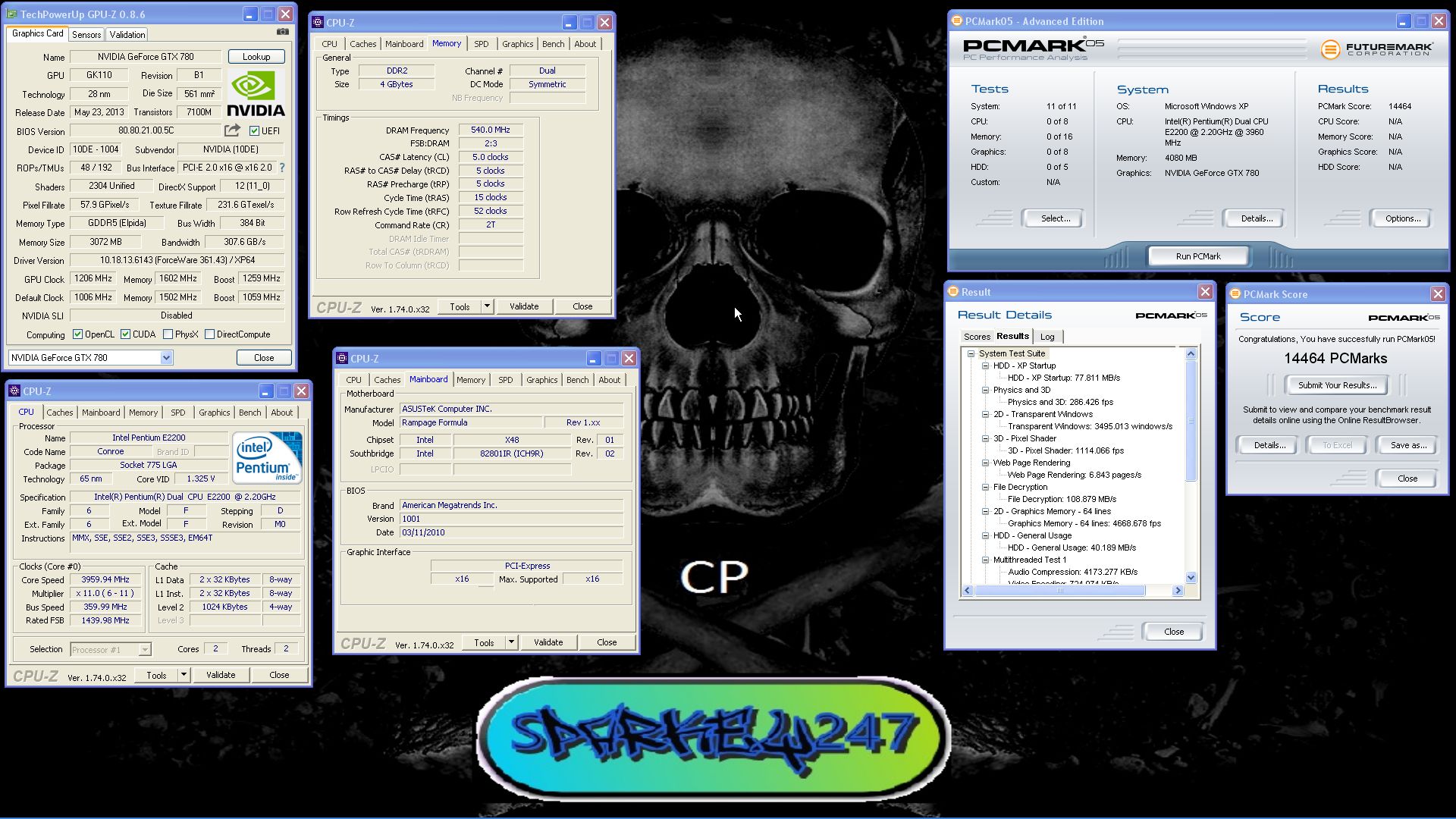The height and width of the screenshot is (819, 1456).
Task: Click the CPU-Z Mainboard window title icon
Action: [x=342, y=359]
